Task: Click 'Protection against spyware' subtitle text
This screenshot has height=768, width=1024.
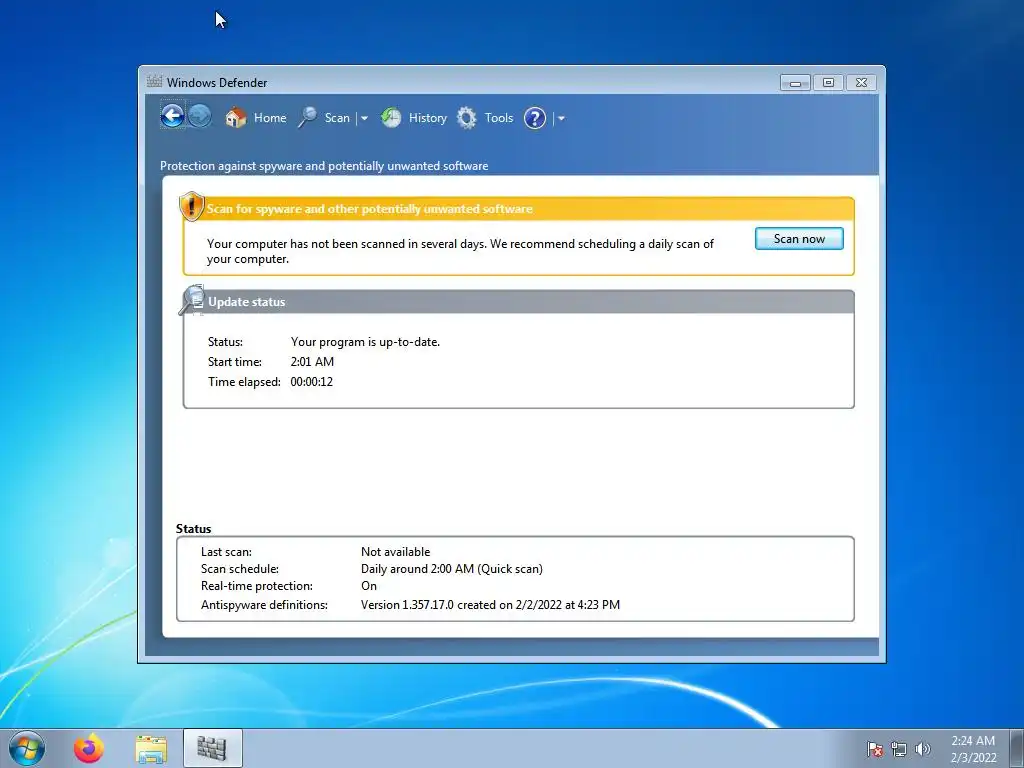Action: pos(324,166)
